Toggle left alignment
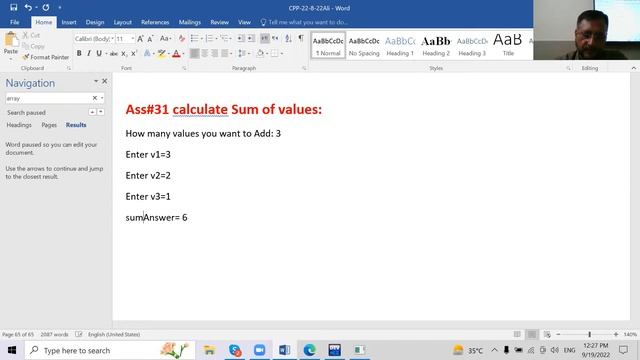 tap(194, 53)
